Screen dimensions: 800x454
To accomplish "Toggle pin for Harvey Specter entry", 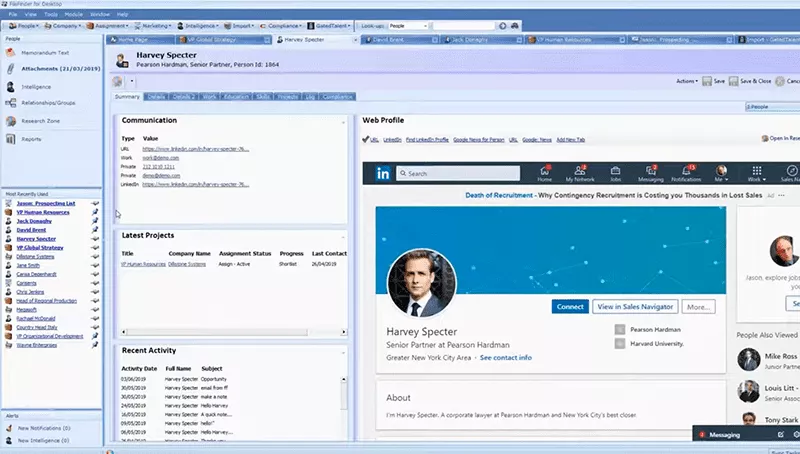I will click(x=95, y=239).
